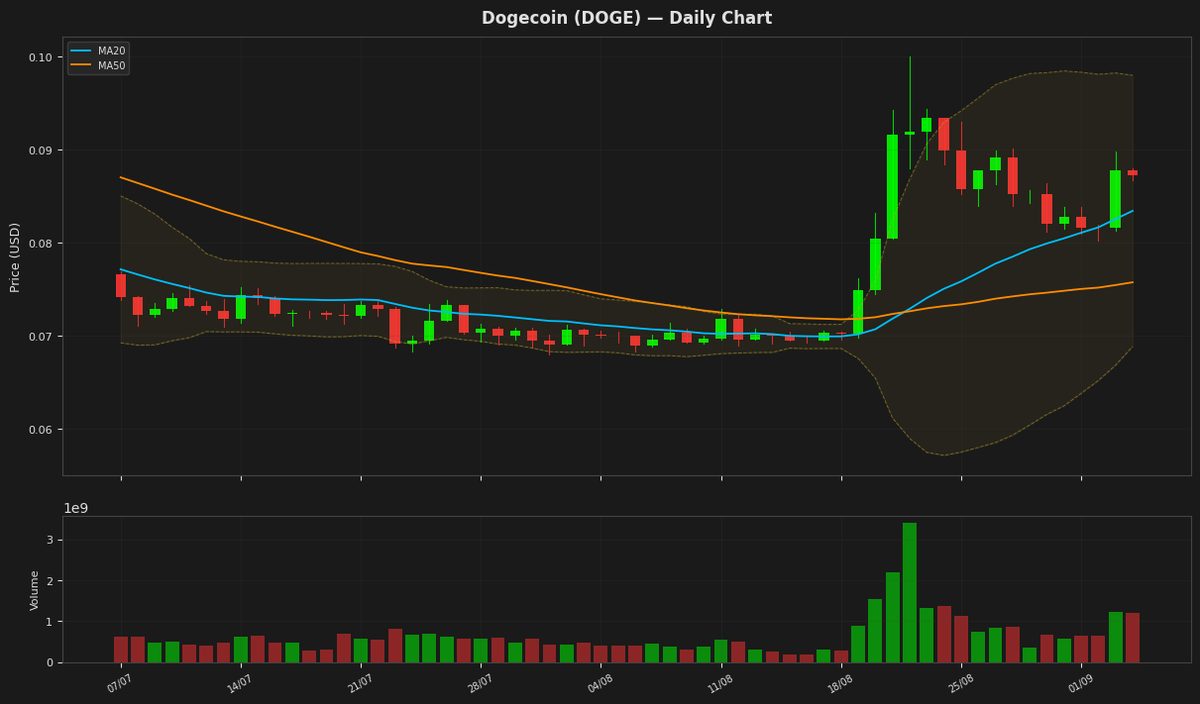Click the first red candlestick at 07/07
The image size is (1200, 704).
point(121,286)
